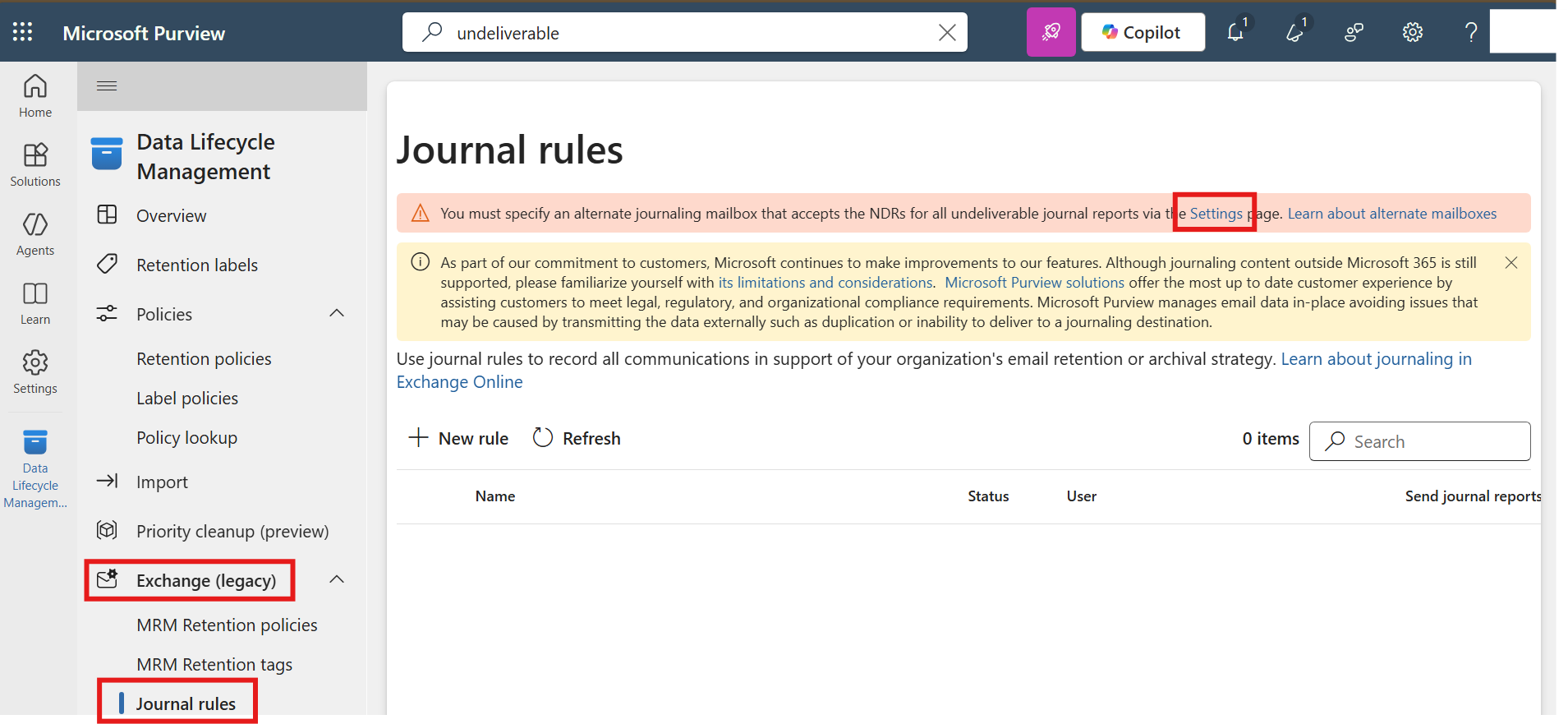Open Label policies
The width and height of the screenshot is (1568, 724).
pyautogui.click(x=187, y=399)
